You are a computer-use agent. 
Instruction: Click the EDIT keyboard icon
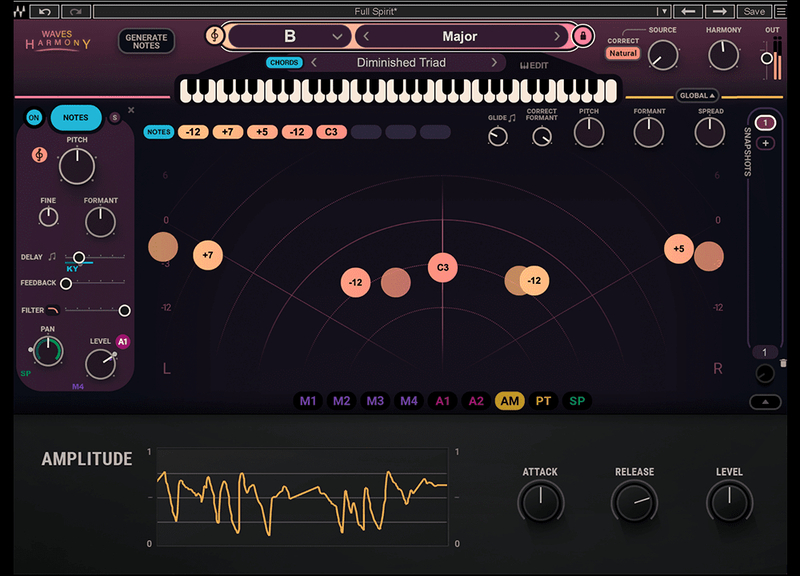pyautogui.click(x=534, y=65)
